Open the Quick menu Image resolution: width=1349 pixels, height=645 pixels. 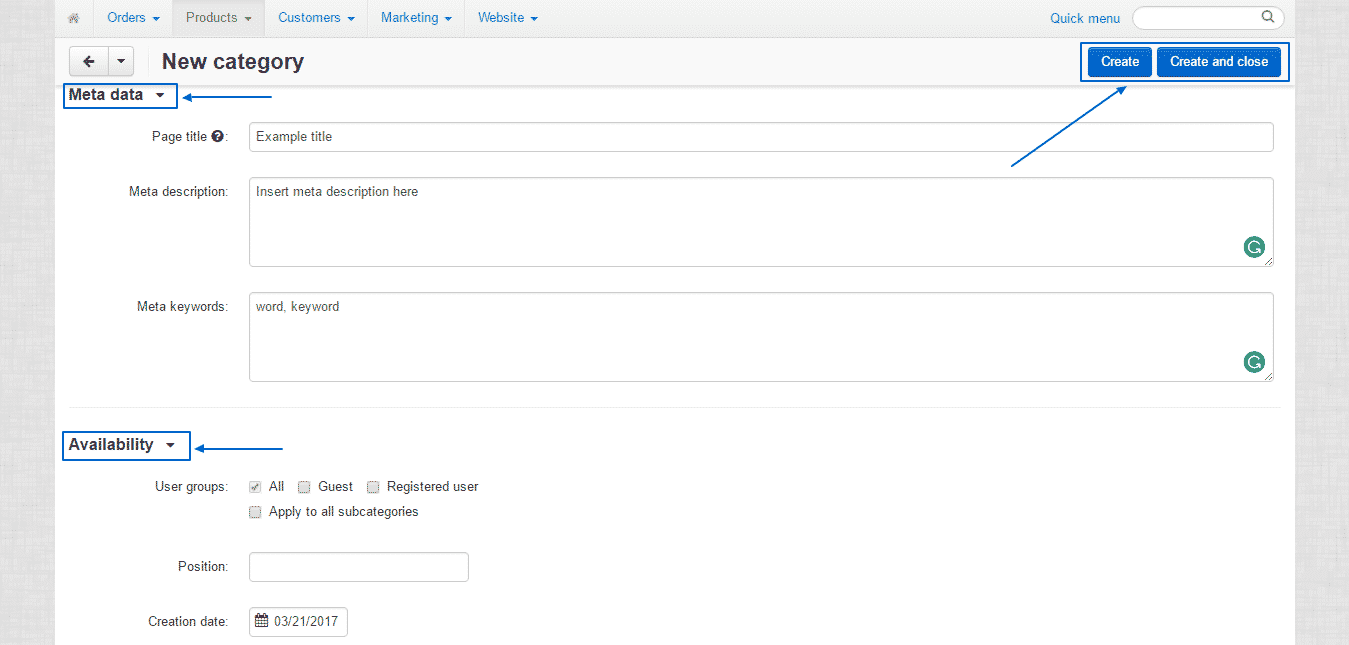point(1084,17)
